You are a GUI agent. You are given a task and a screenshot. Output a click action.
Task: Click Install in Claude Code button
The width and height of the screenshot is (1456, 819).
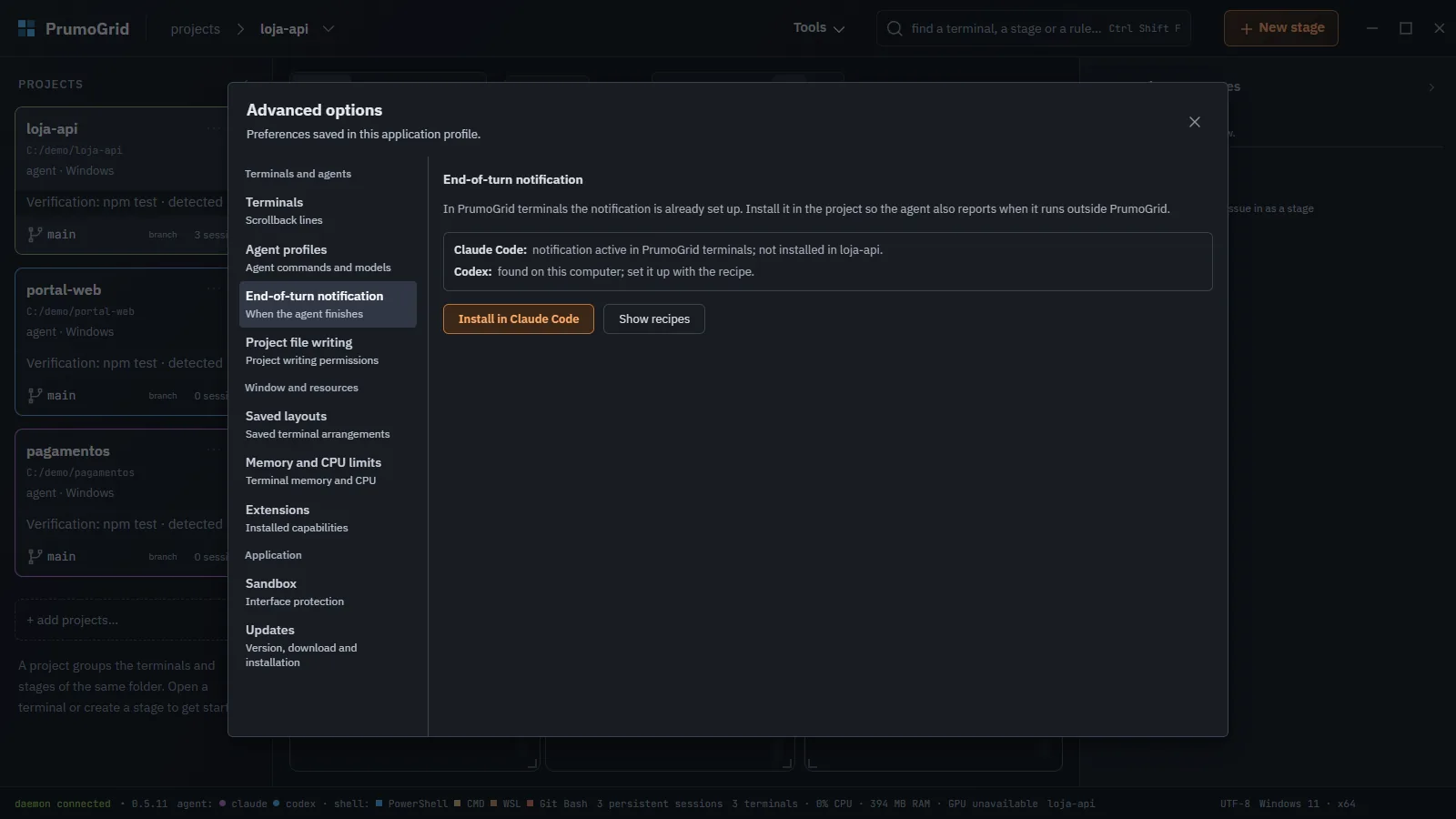tap(519, 318)
